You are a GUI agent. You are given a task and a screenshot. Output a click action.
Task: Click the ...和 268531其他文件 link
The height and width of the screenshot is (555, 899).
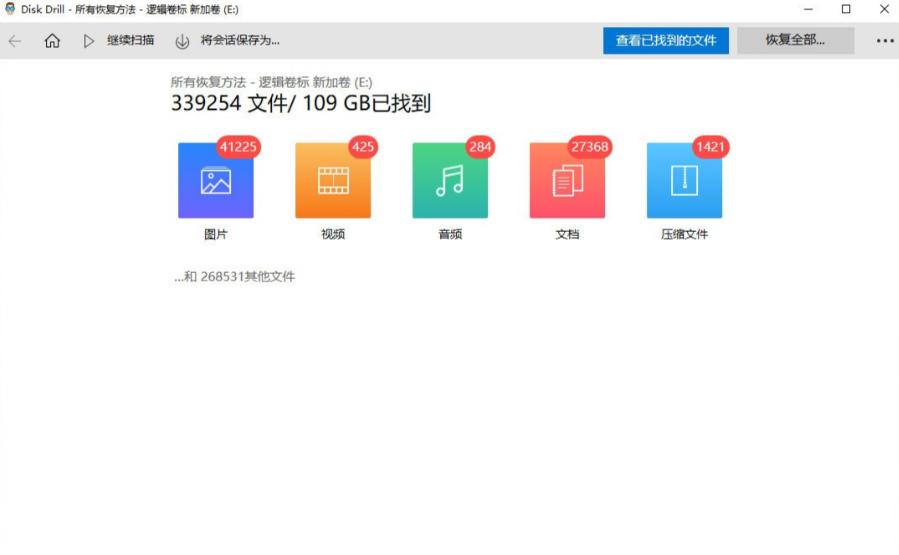(x=234, y=277)
